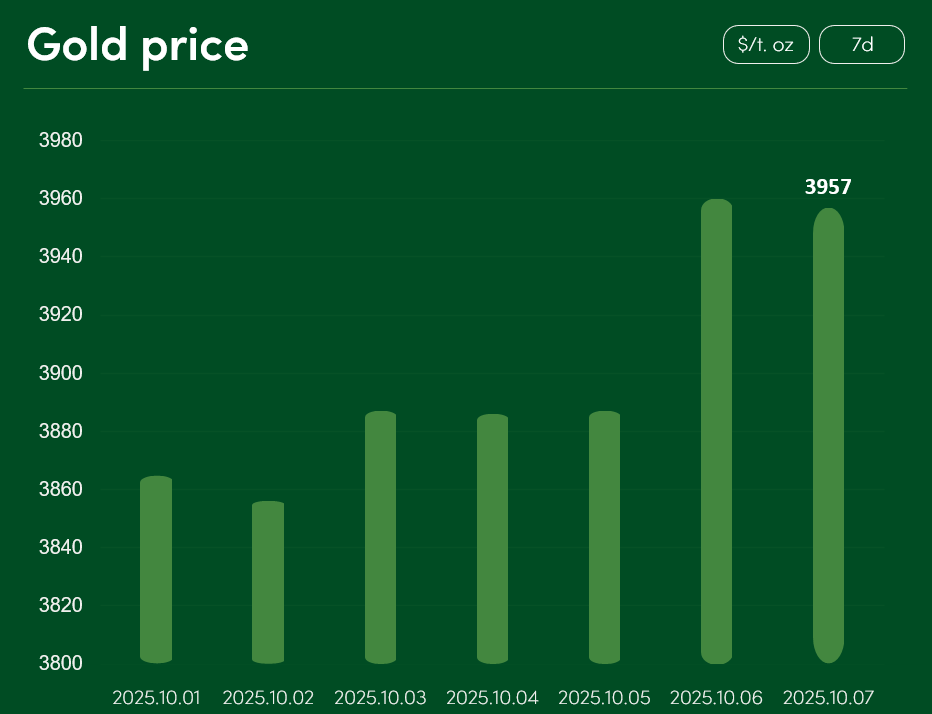932x714 pixels.
Task: Click the 2025.10.05 price bar
Action: click(x=604, y=537)
